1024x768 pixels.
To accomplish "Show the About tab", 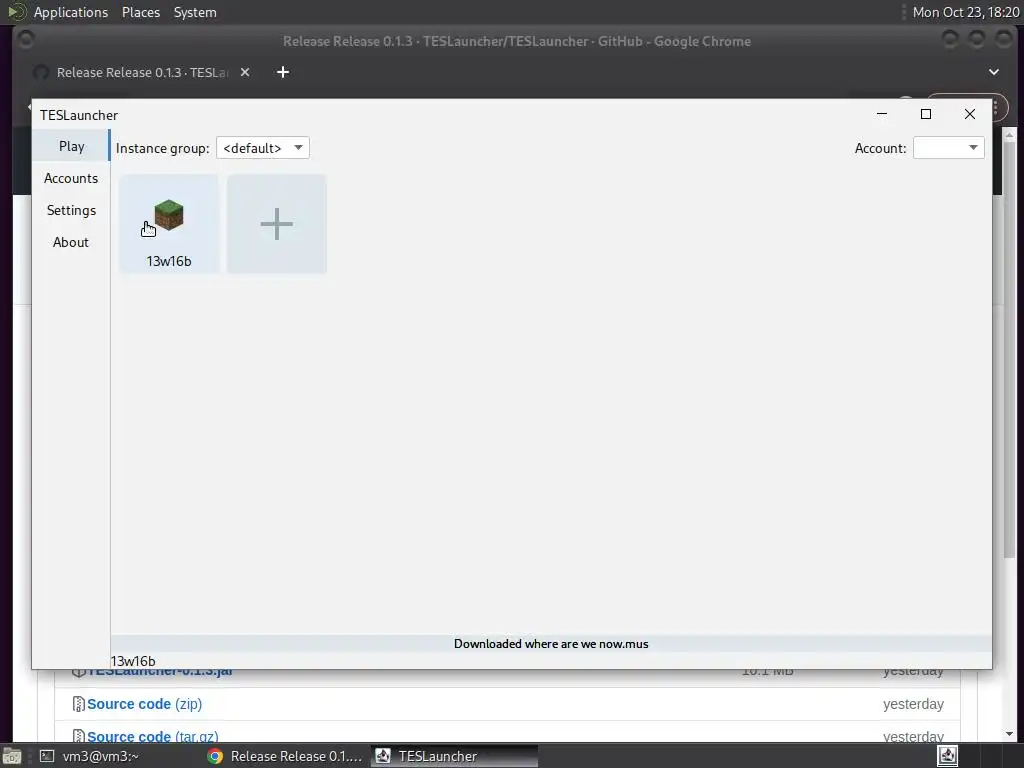I will (71, 242).
